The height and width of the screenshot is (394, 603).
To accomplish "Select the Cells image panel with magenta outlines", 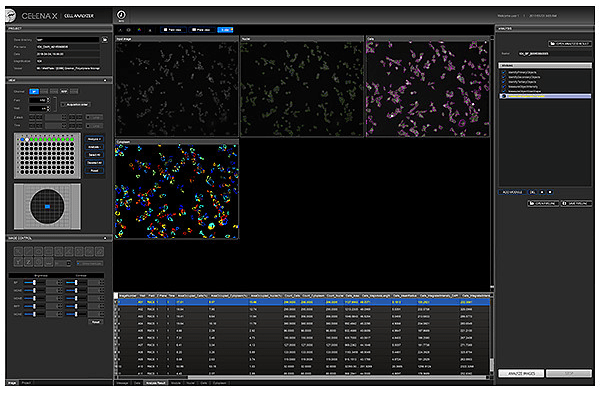I will click(428, 87).
